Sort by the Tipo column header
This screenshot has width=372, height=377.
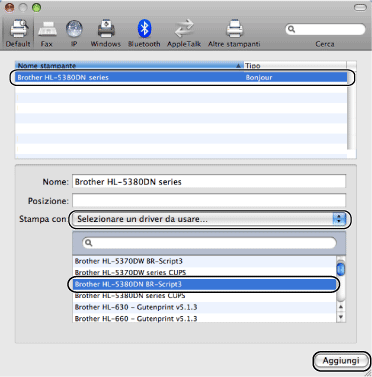[x=295, y=65]
